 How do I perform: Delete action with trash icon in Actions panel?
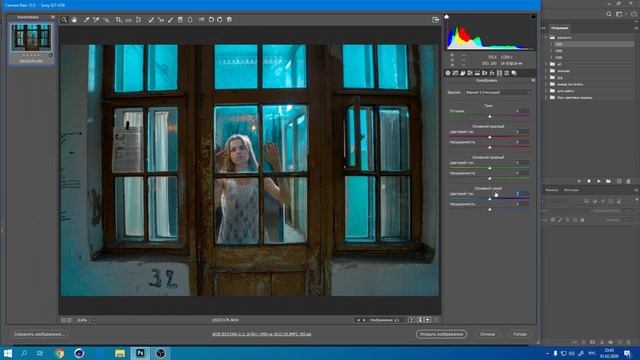click(x=629, y=181)
